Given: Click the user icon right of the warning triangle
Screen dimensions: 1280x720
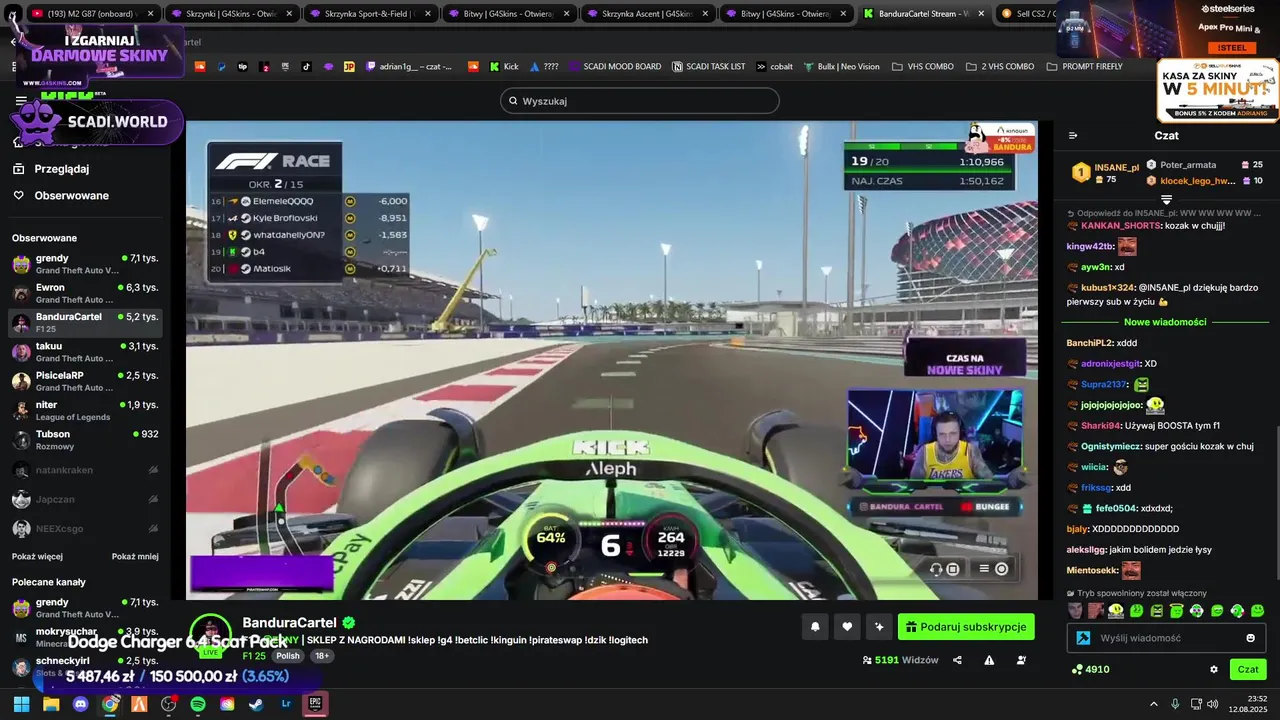Looking at the screenshot, I should [1021, 660].
